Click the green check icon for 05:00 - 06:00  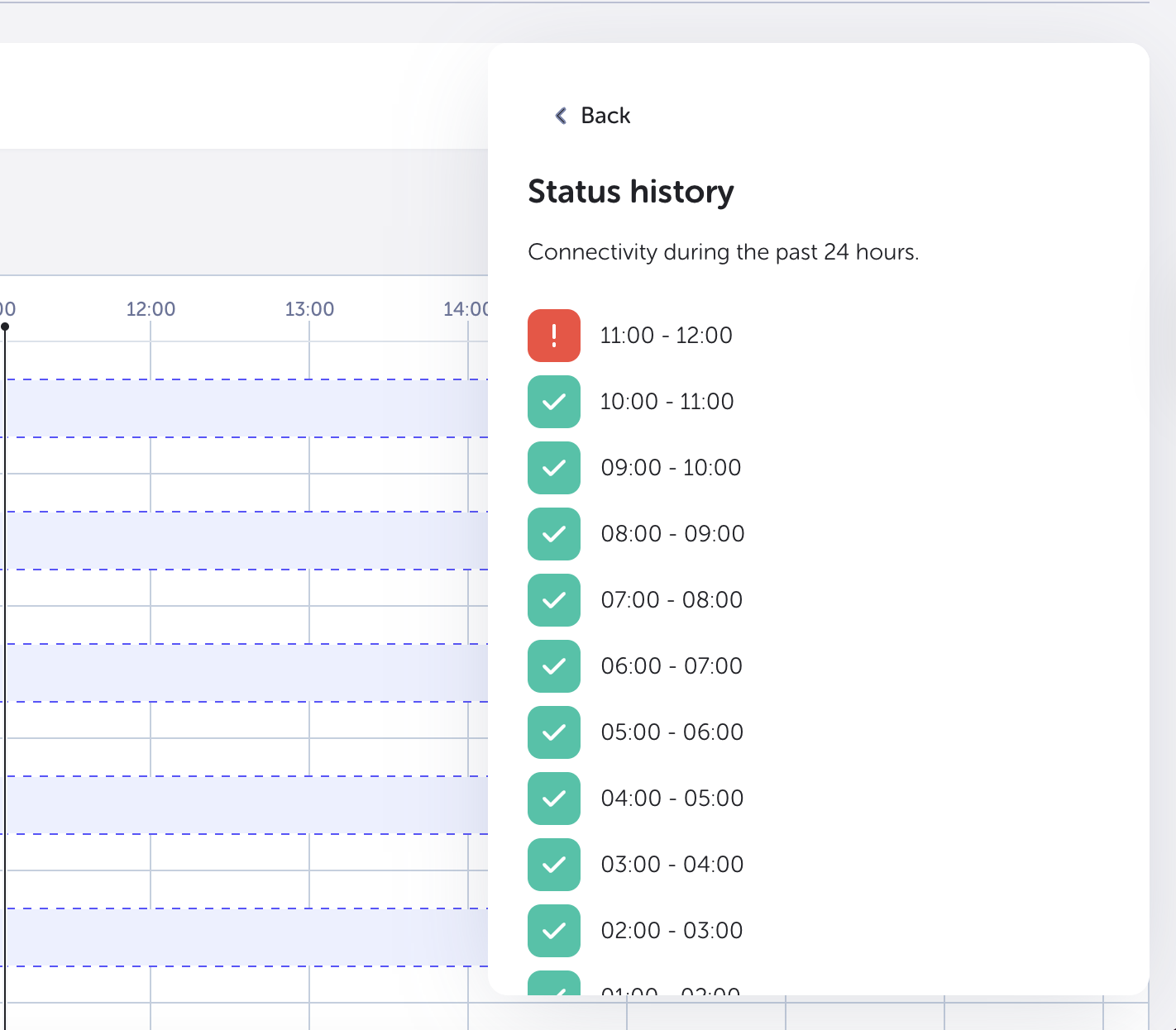click(554, 732)
